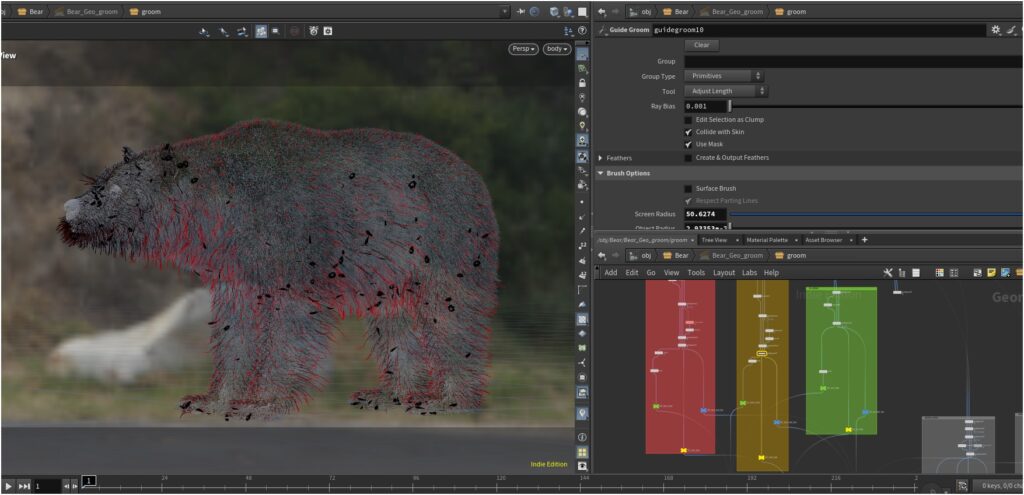This screenshot has width=1024, height=495.
Task: Collapse the Brush Options section
Action: 601,173
